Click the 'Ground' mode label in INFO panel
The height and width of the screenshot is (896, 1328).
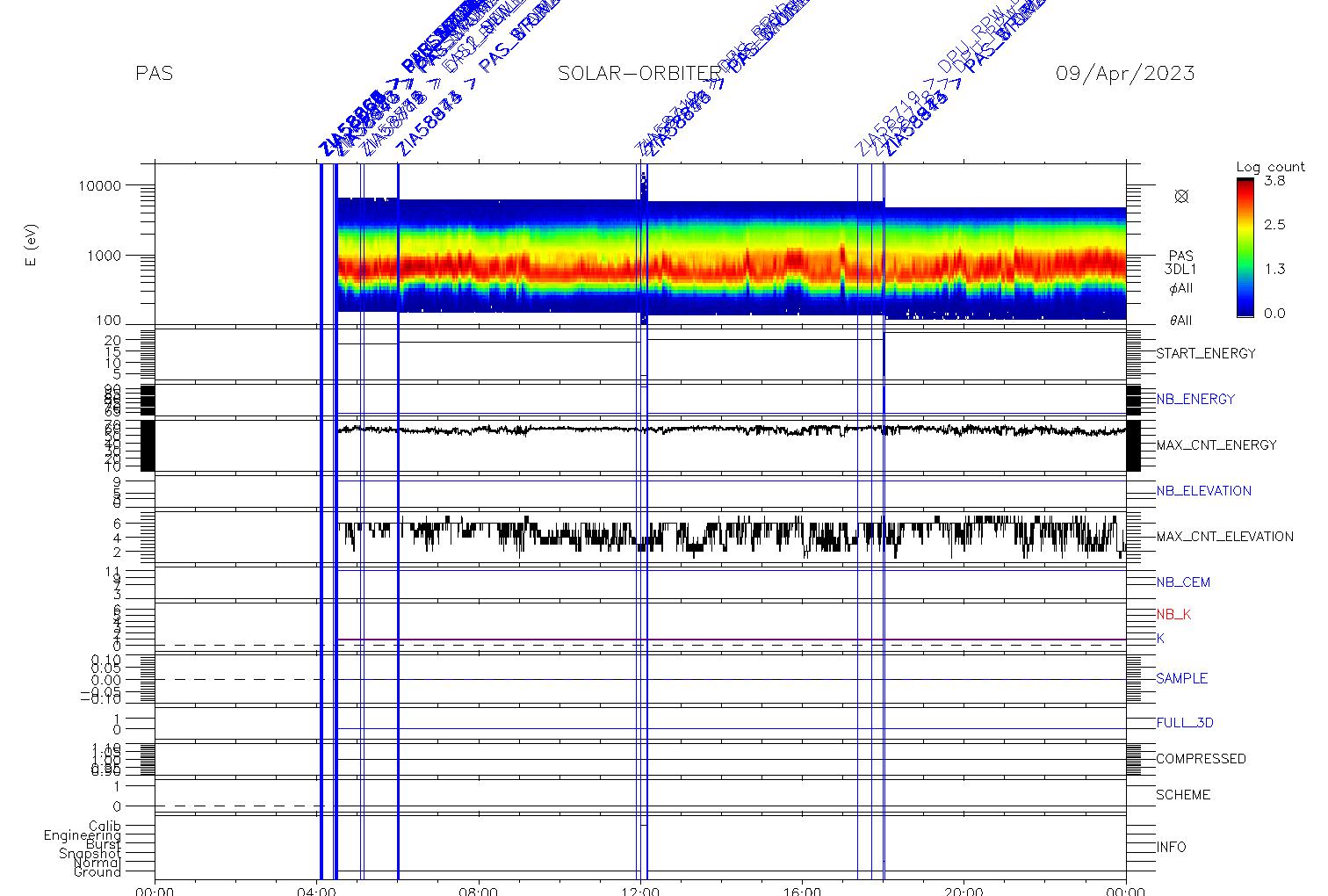coord(97,872)
